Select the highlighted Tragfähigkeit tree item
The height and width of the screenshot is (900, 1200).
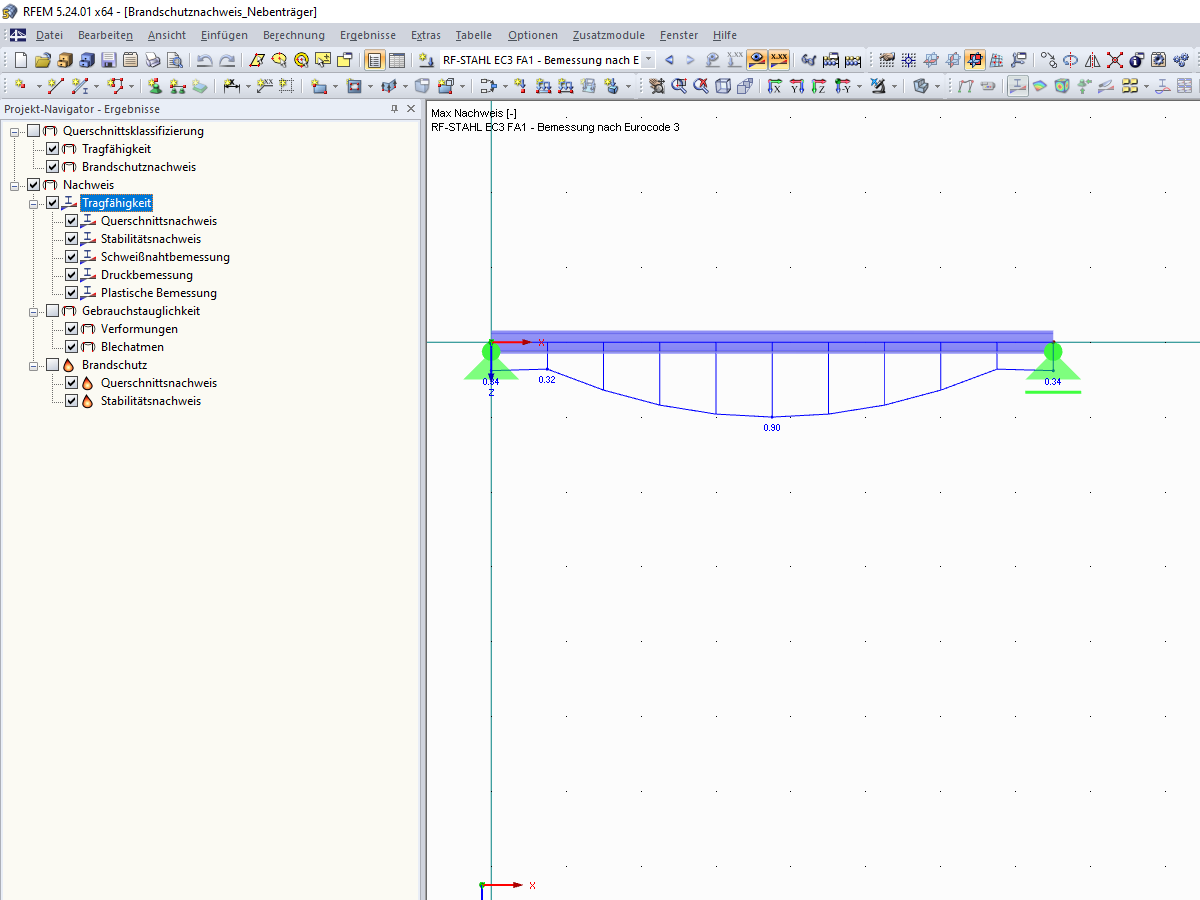click(x=117, y=203)
